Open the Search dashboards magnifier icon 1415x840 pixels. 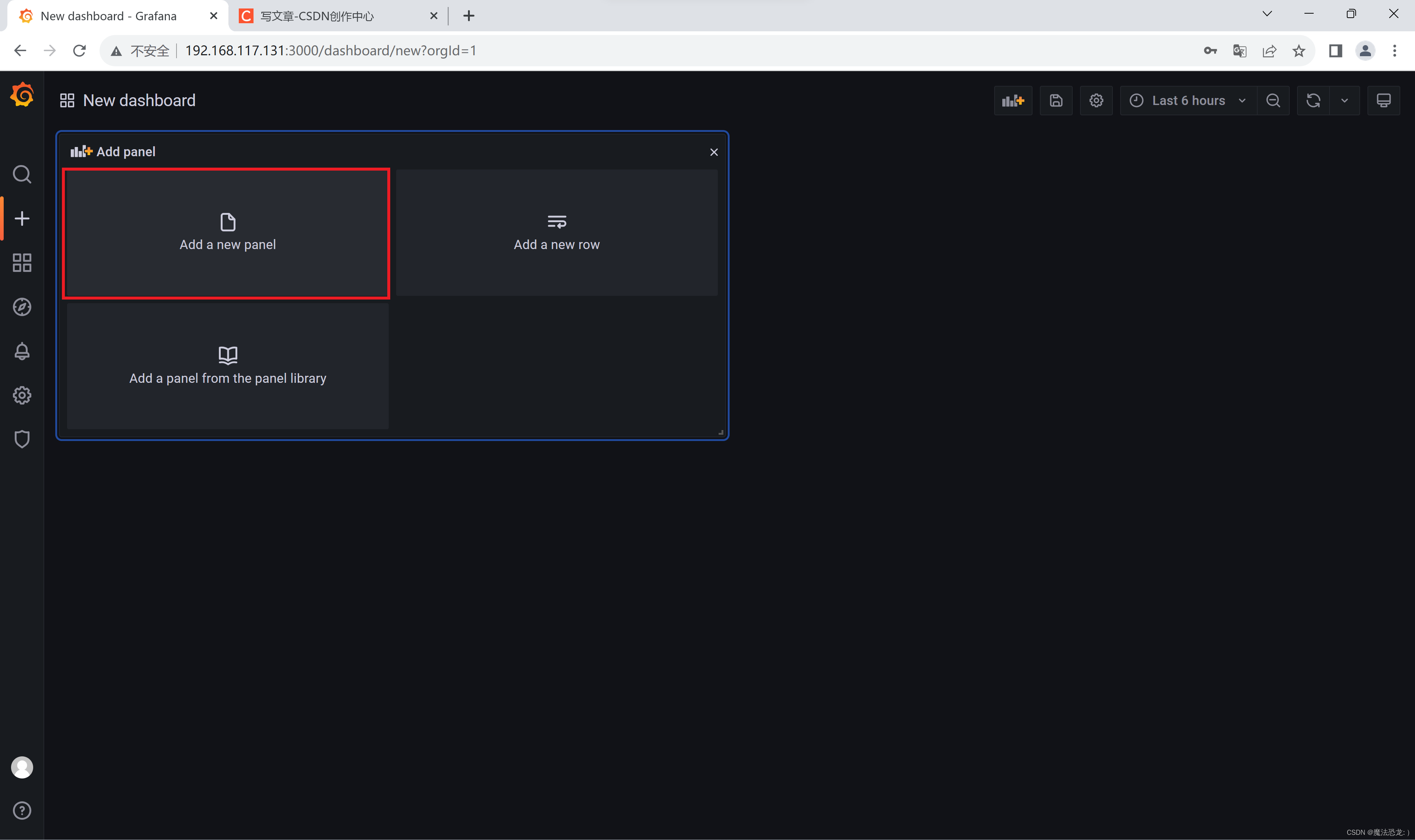[22, 174]
